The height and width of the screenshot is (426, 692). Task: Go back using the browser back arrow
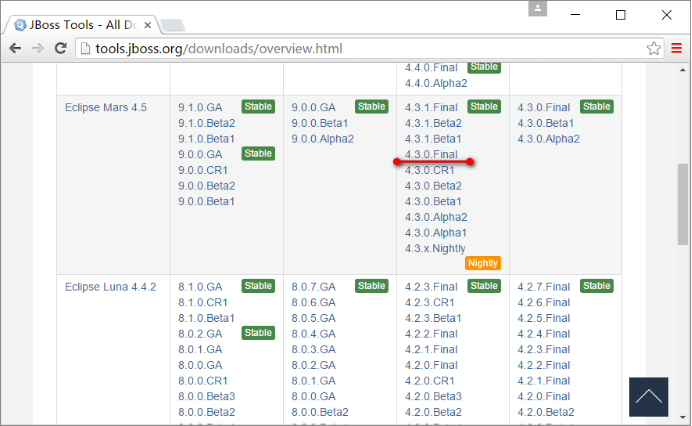15,48
